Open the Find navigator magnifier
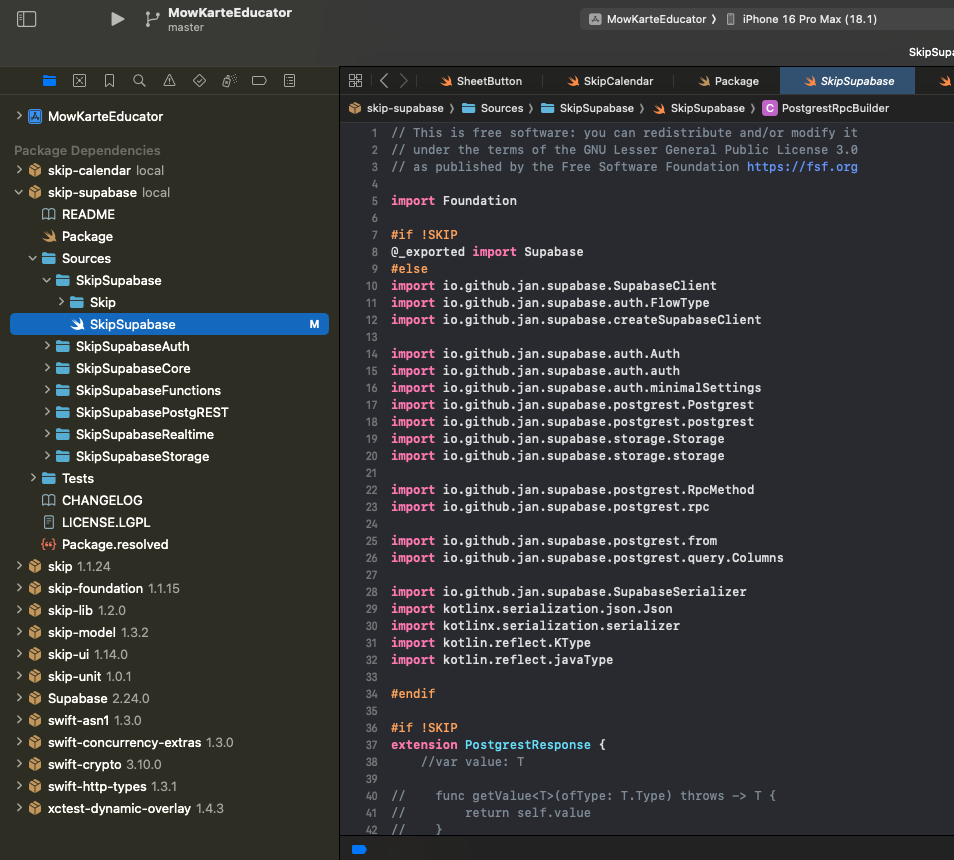The image size is (954, 860). (139, 81)
